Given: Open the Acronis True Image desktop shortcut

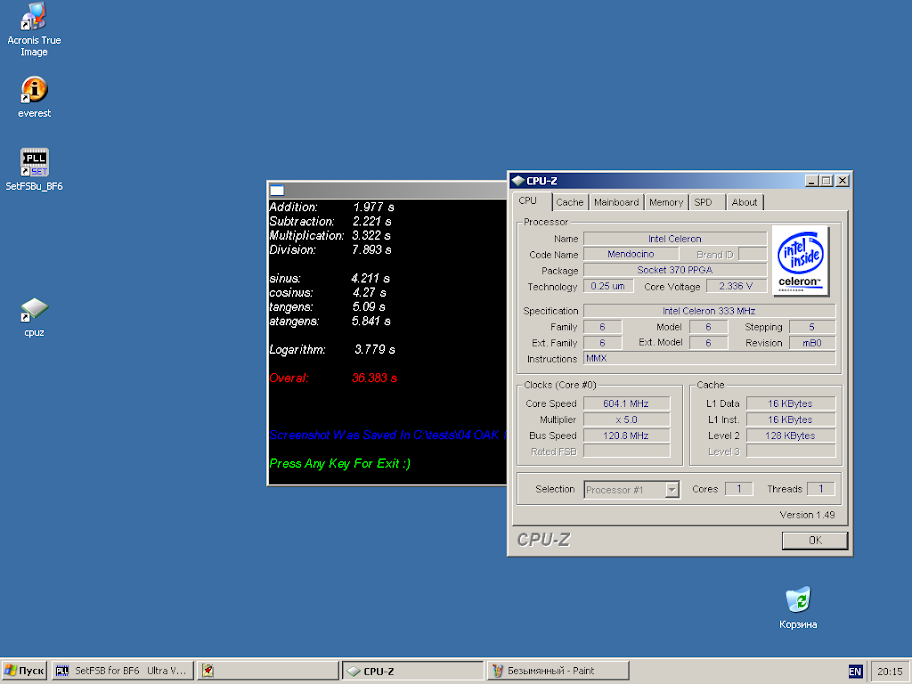Looking at the screenshot, I should coord(34,29).
